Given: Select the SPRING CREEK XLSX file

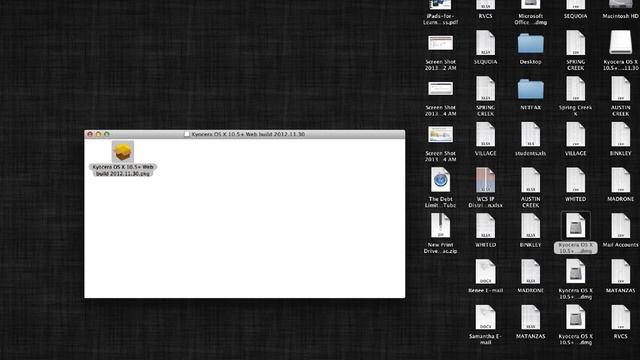Looking at the screenshot, I should click(x=485, y=89).
